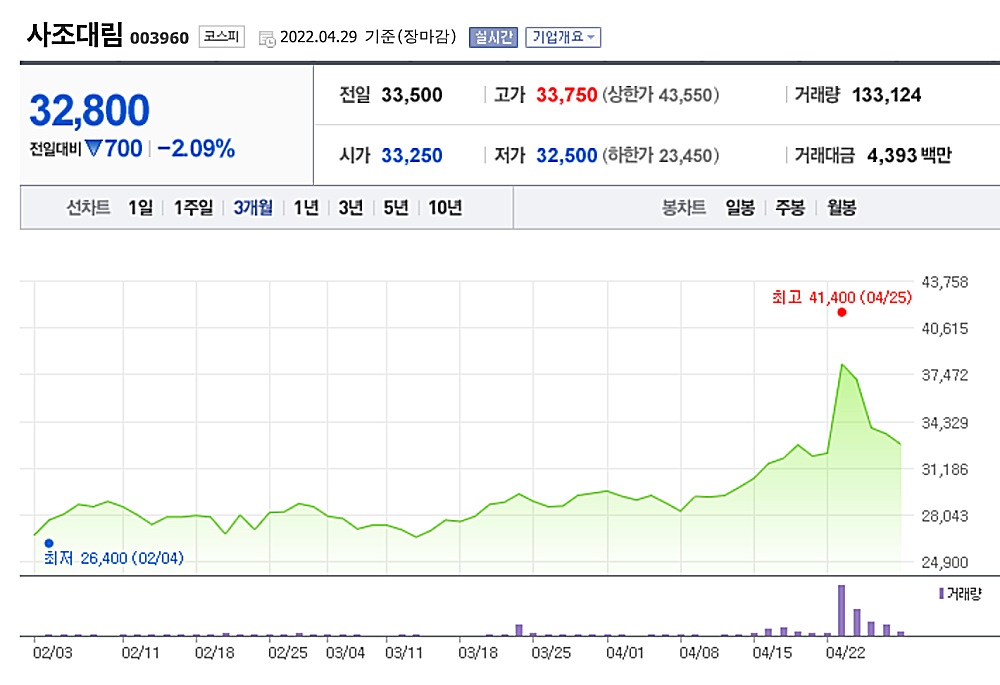The width and height of the screenshot is (1000, 685).
Task: Click the 34,329 price axis label
Action: coord(945,423)
